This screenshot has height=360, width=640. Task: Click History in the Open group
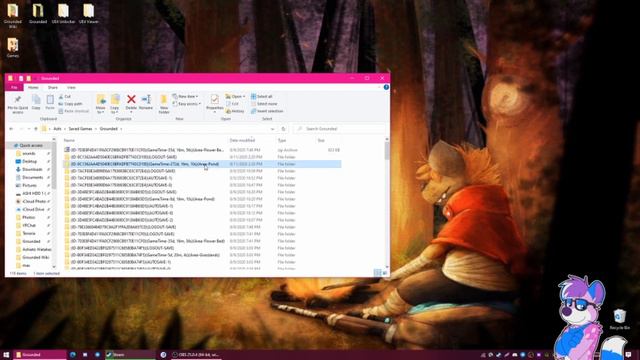click(x=235, y=111)
